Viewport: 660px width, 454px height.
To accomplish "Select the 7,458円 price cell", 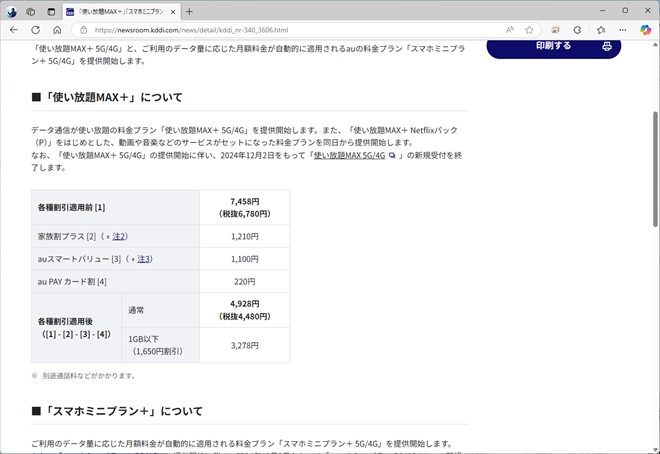I will (x=245, y=207).
